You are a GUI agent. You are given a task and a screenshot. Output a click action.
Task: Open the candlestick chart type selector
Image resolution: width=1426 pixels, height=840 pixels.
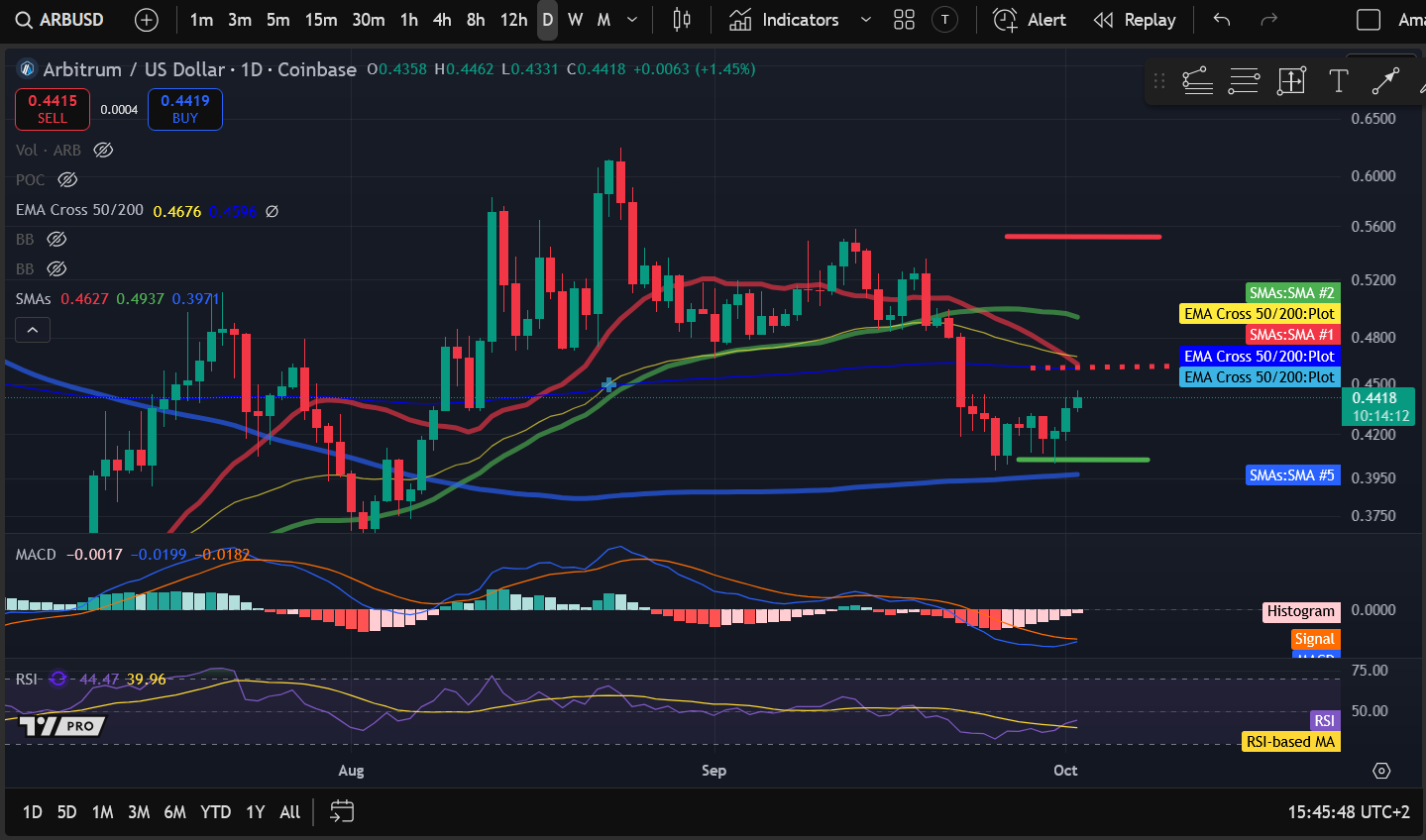[x=682, y=20]
